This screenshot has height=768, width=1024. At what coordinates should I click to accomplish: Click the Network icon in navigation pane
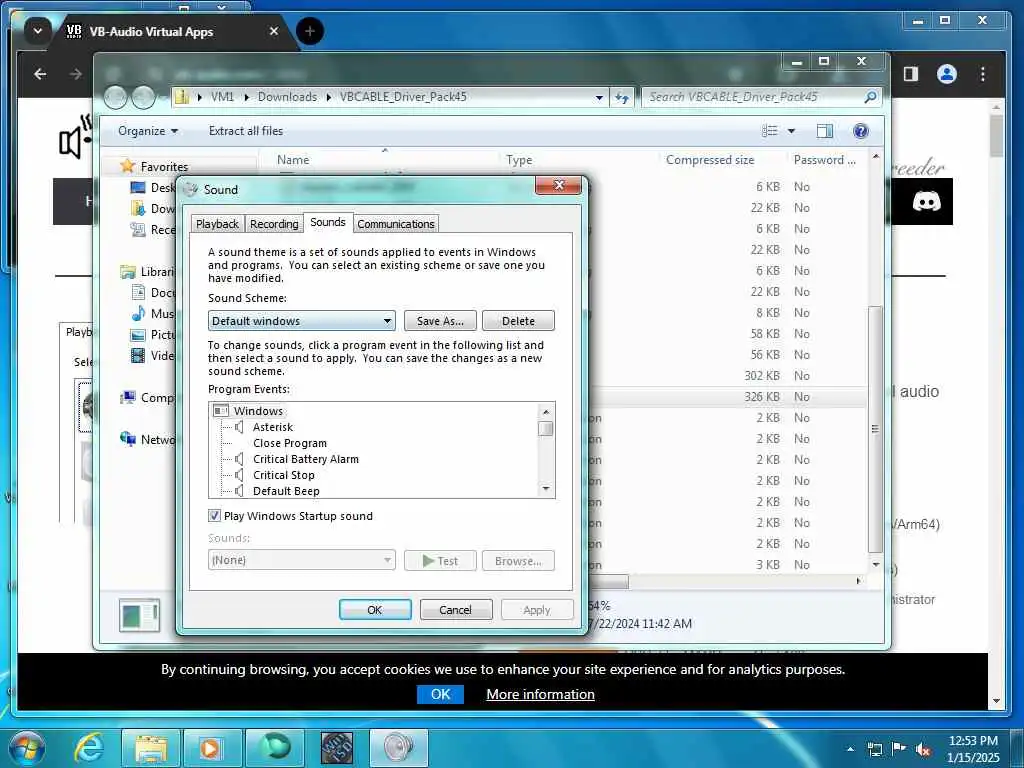click(x=128, y=439)
